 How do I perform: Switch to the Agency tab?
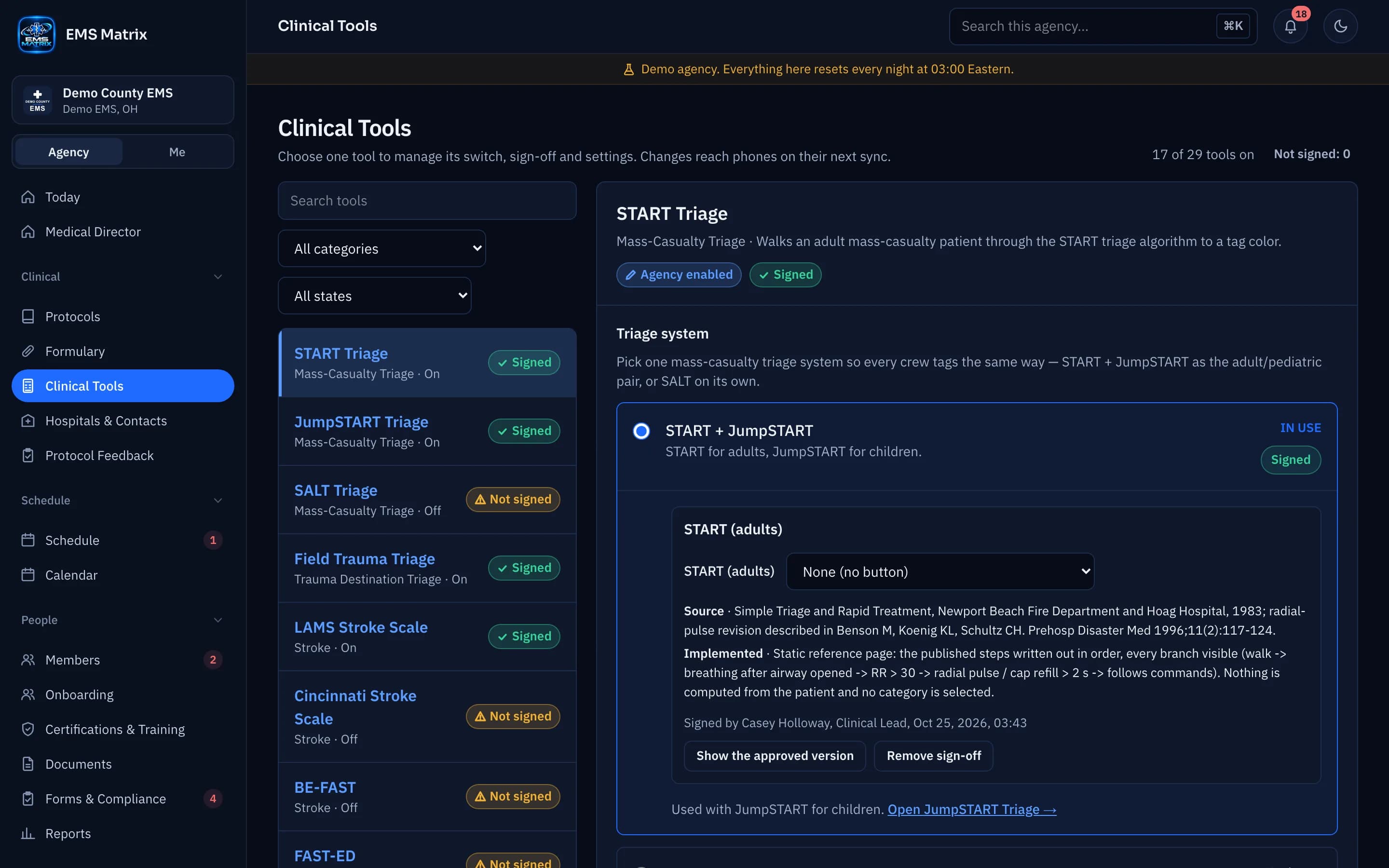pyautogui.click(x=69, y=152)
